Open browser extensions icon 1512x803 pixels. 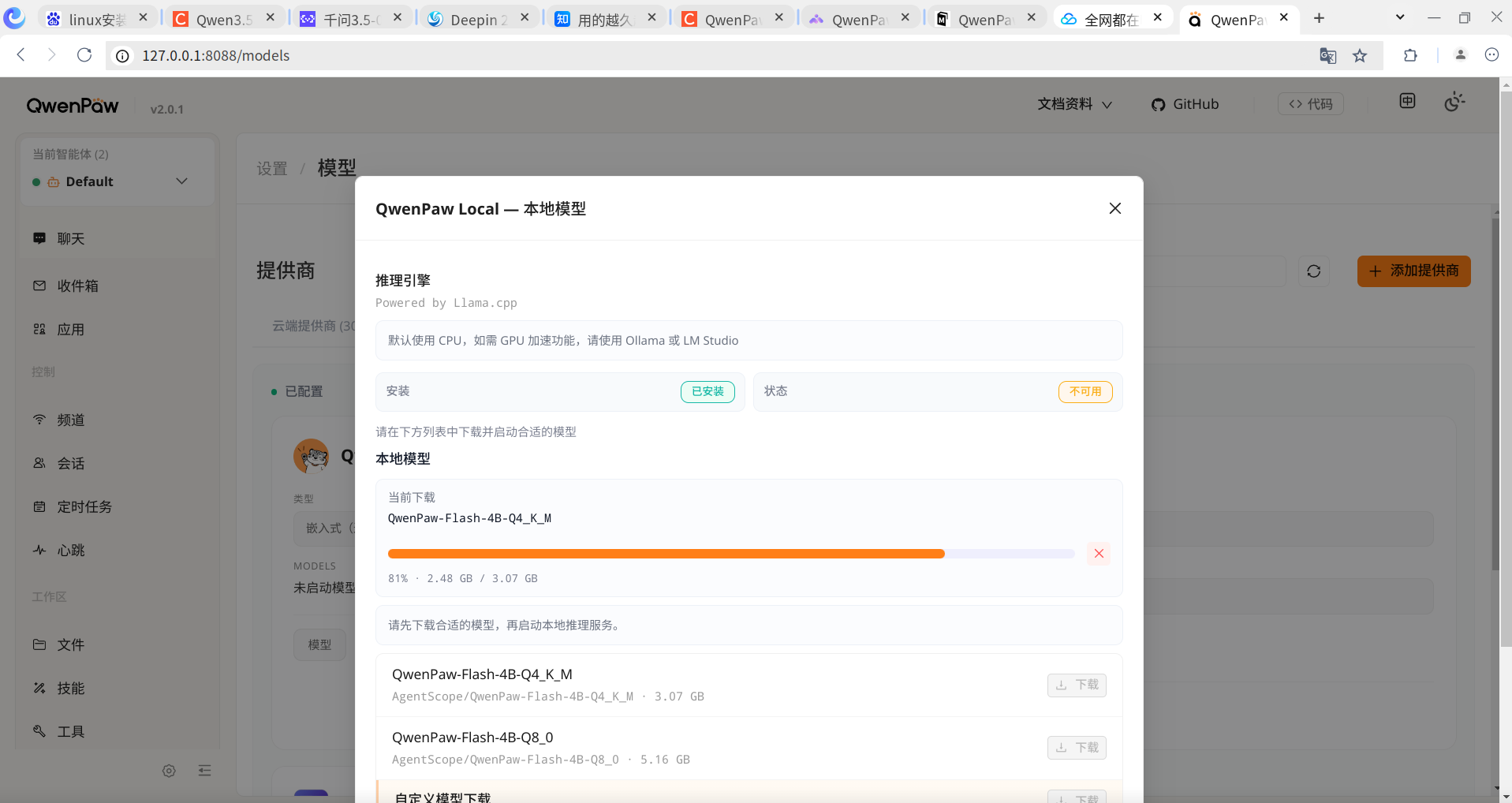click(1410, 55)
